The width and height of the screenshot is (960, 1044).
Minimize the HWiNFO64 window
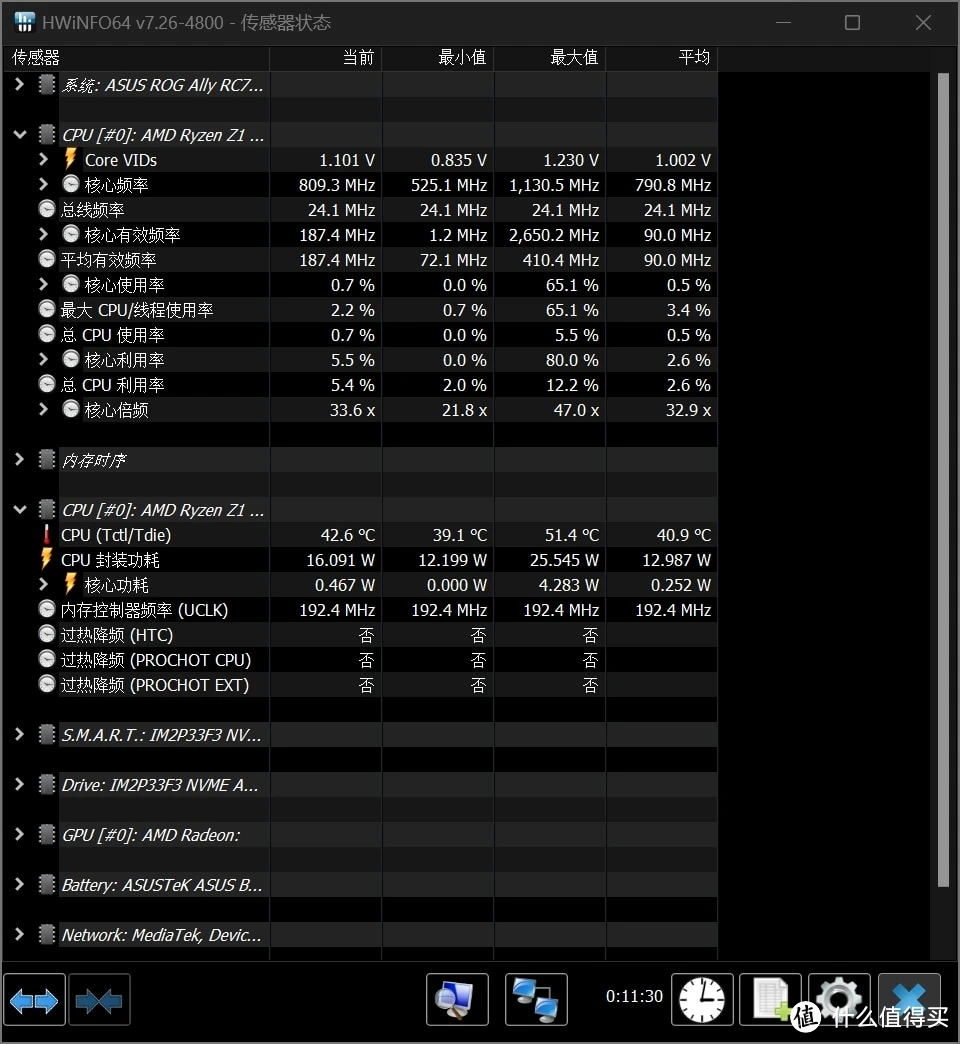tap(784, 23)
